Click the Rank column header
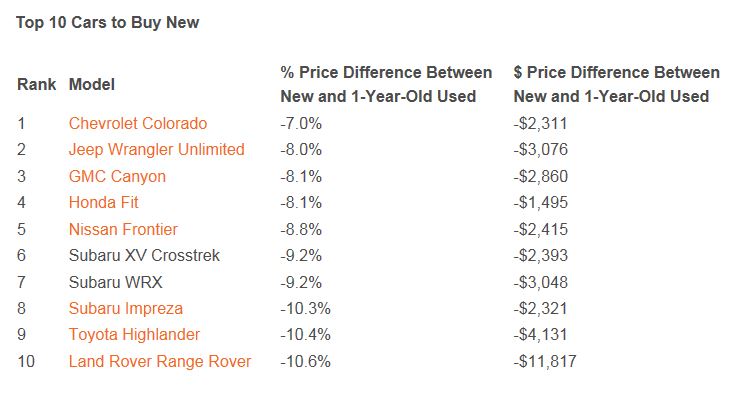 [x=36, y=85]
